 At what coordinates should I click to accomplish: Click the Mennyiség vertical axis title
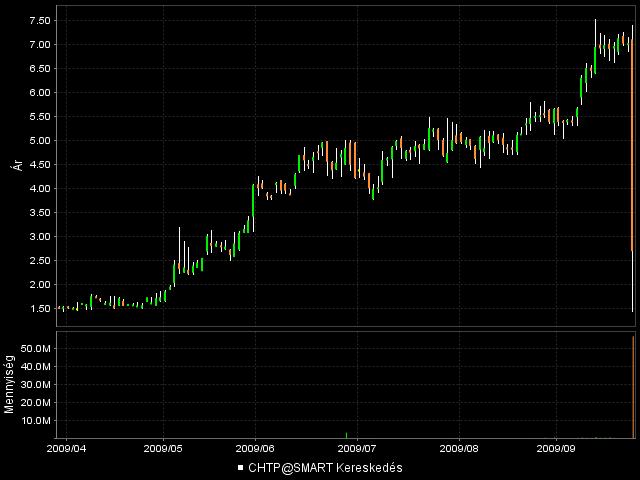tap(9, 384)
